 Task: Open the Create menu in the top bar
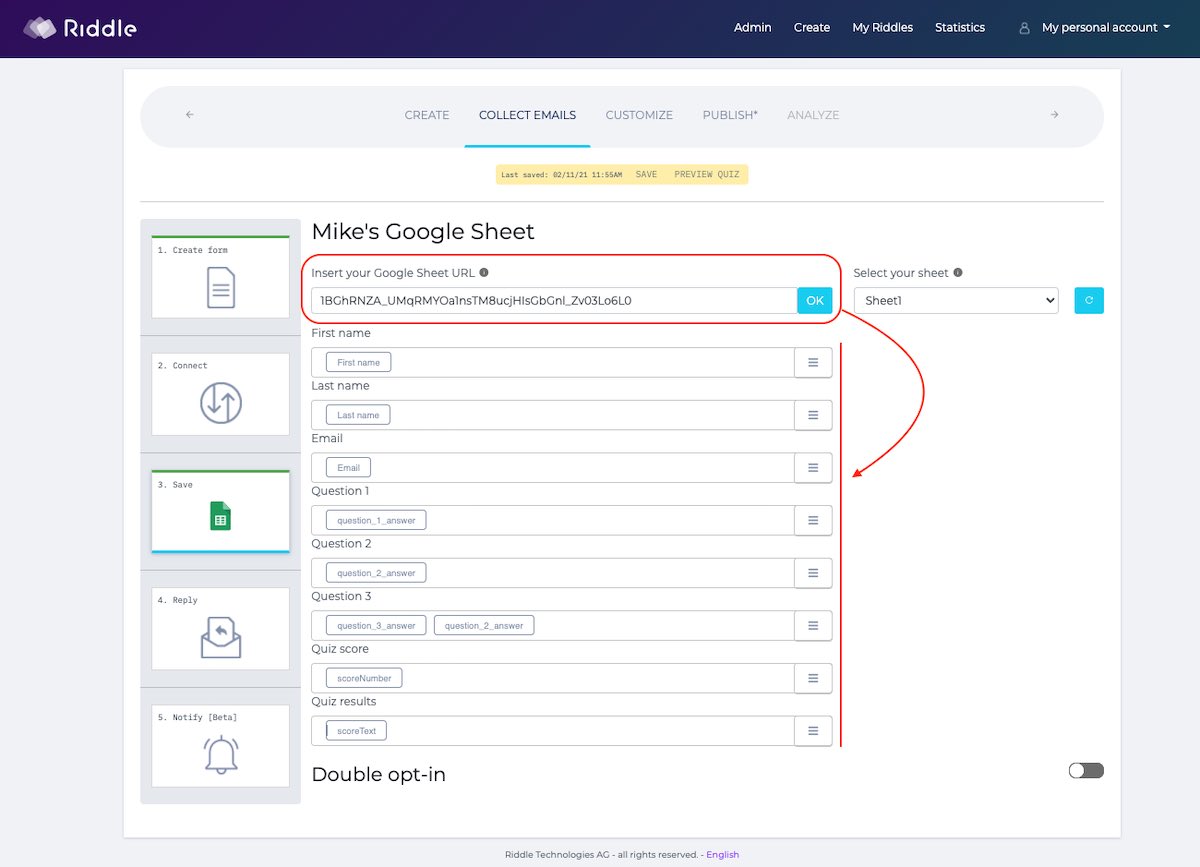[x=812, y=28]
